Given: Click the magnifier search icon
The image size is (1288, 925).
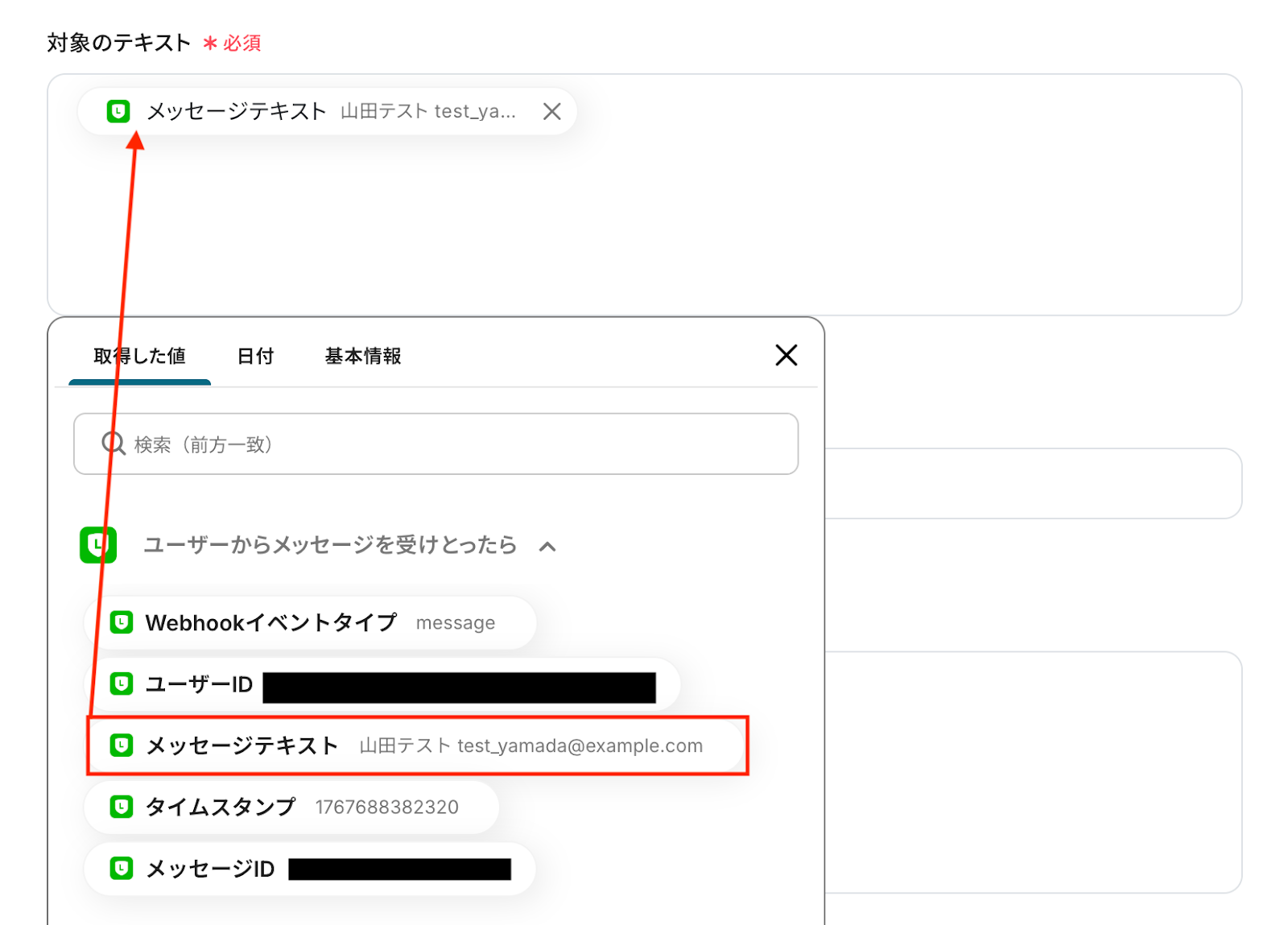Looking at the screenshot, I should (114, 444).
